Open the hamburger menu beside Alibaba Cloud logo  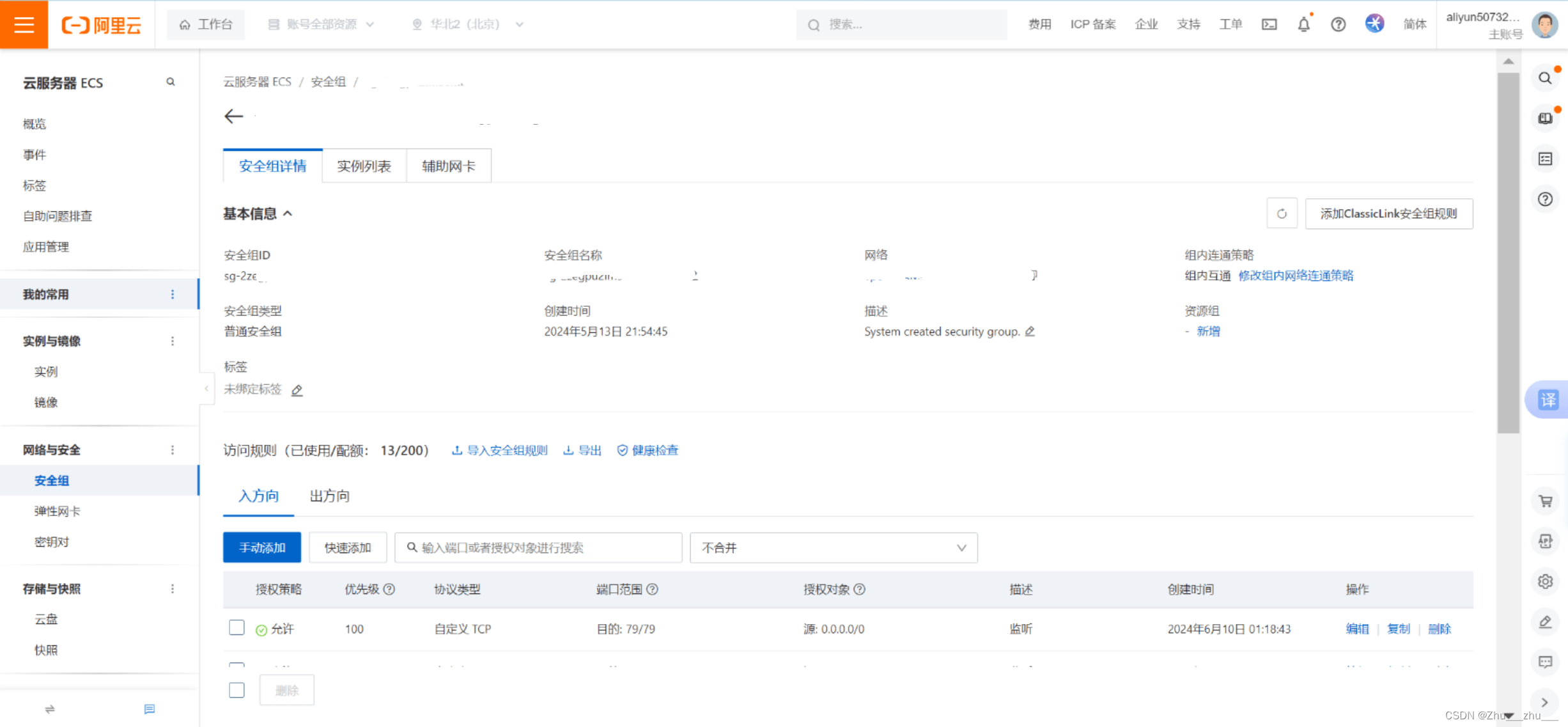click(24, 24)
